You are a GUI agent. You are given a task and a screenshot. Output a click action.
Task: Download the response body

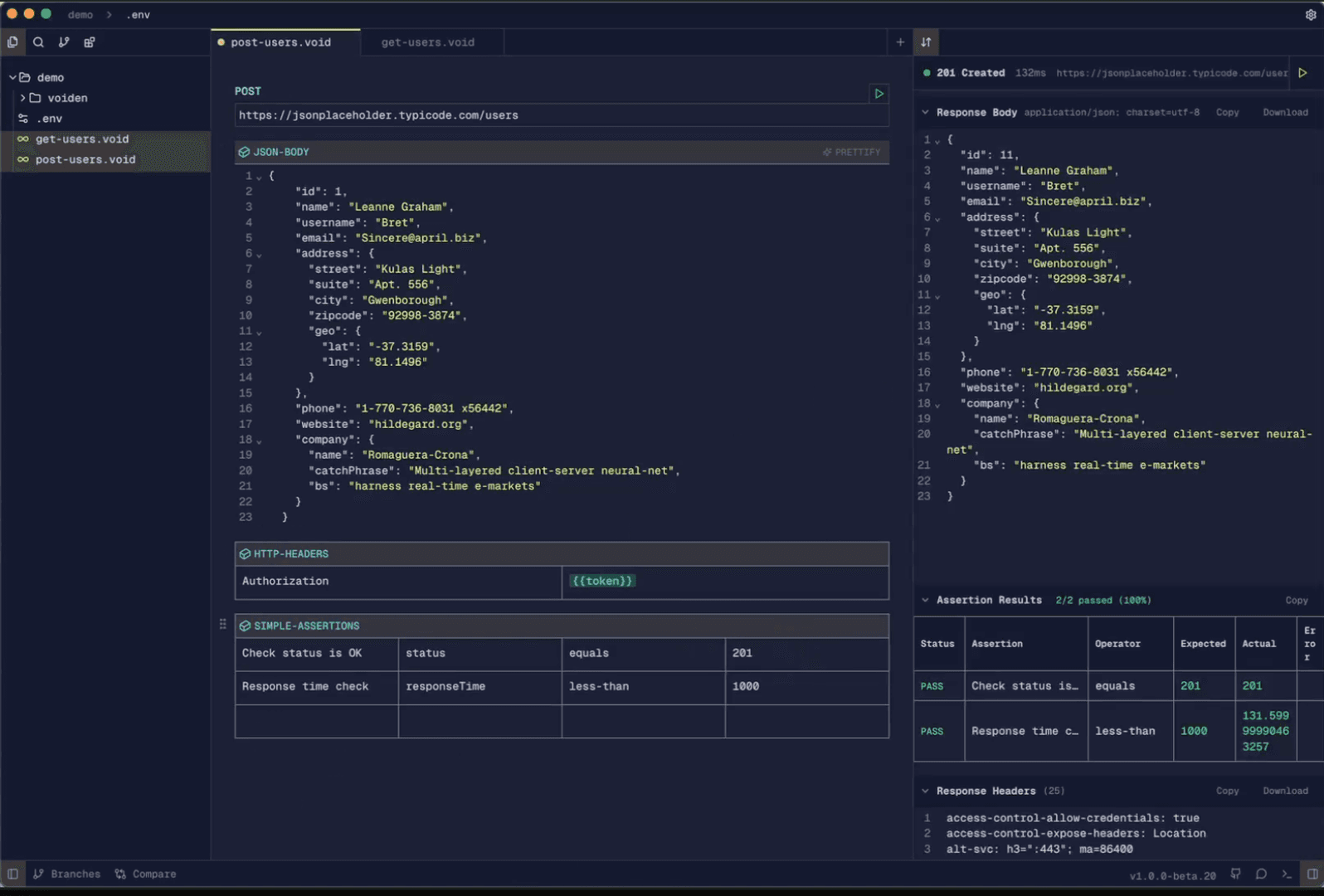point(1285,112)
